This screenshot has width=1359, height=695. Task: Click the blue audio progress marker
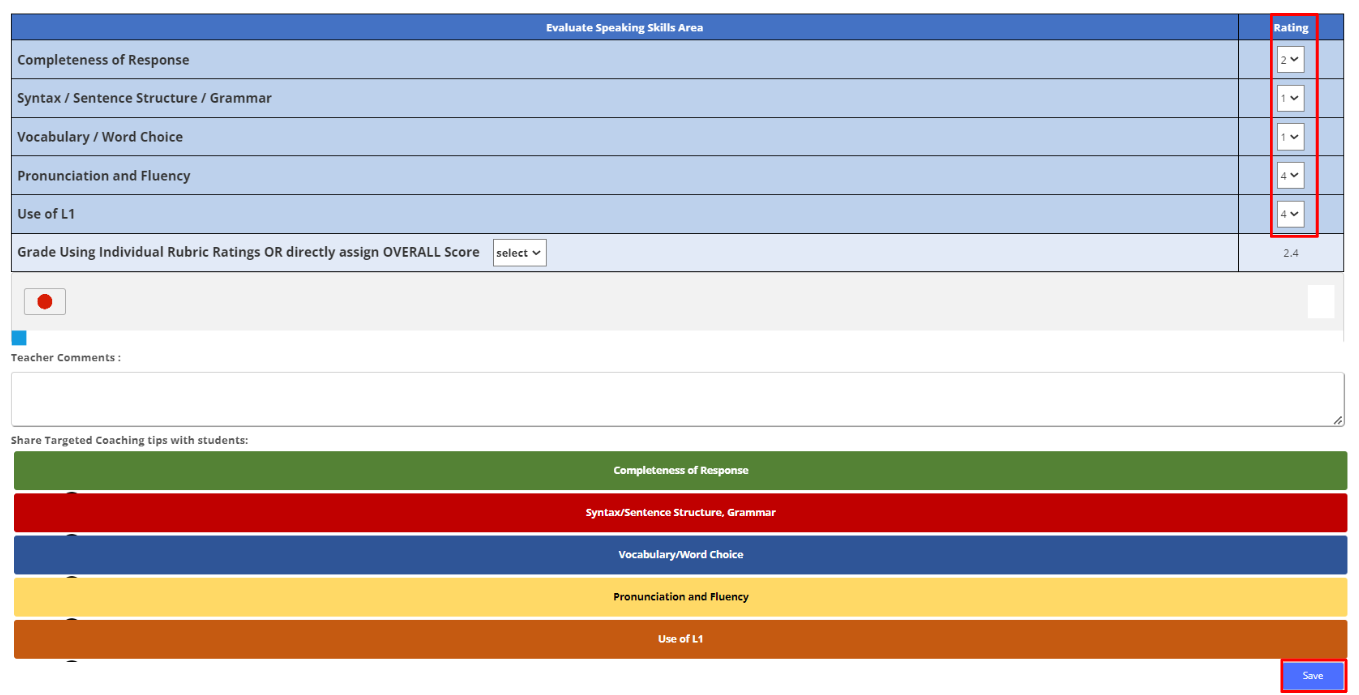(19, 338)
